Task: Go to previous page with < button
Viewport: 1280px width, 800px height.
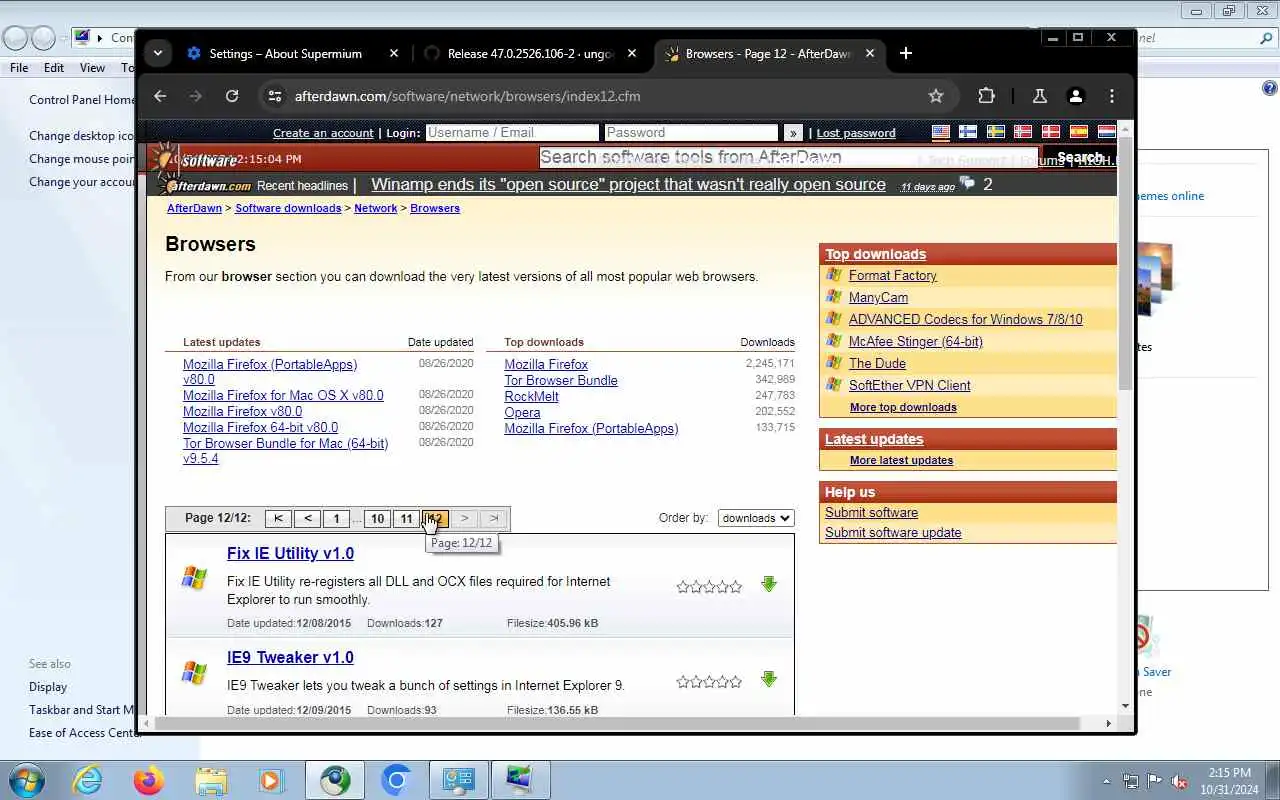Action: tap(308, 518)
